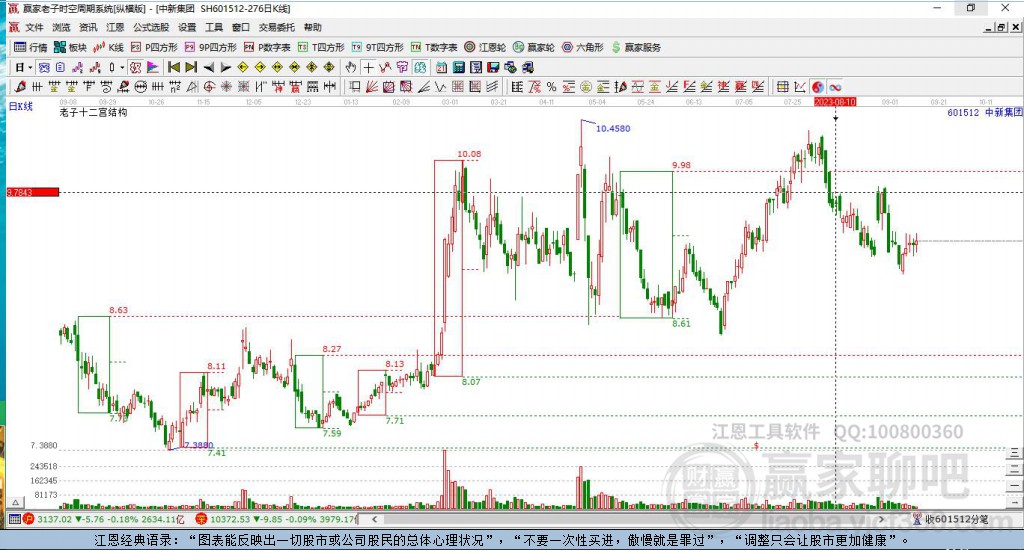Open the 文件 menu
This screenshot has height=550, width=1024.
[x=34, y=27]
